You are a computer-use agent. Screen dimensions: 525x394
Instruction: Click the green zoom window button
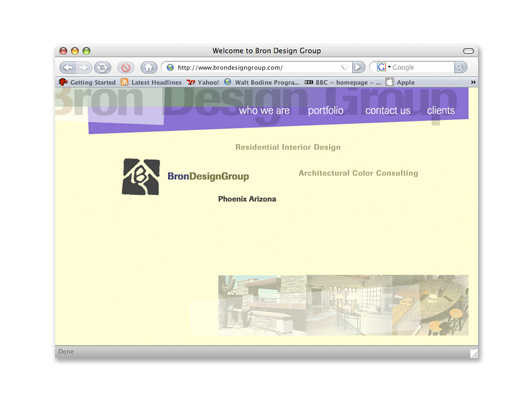click(x=86, y=51)
